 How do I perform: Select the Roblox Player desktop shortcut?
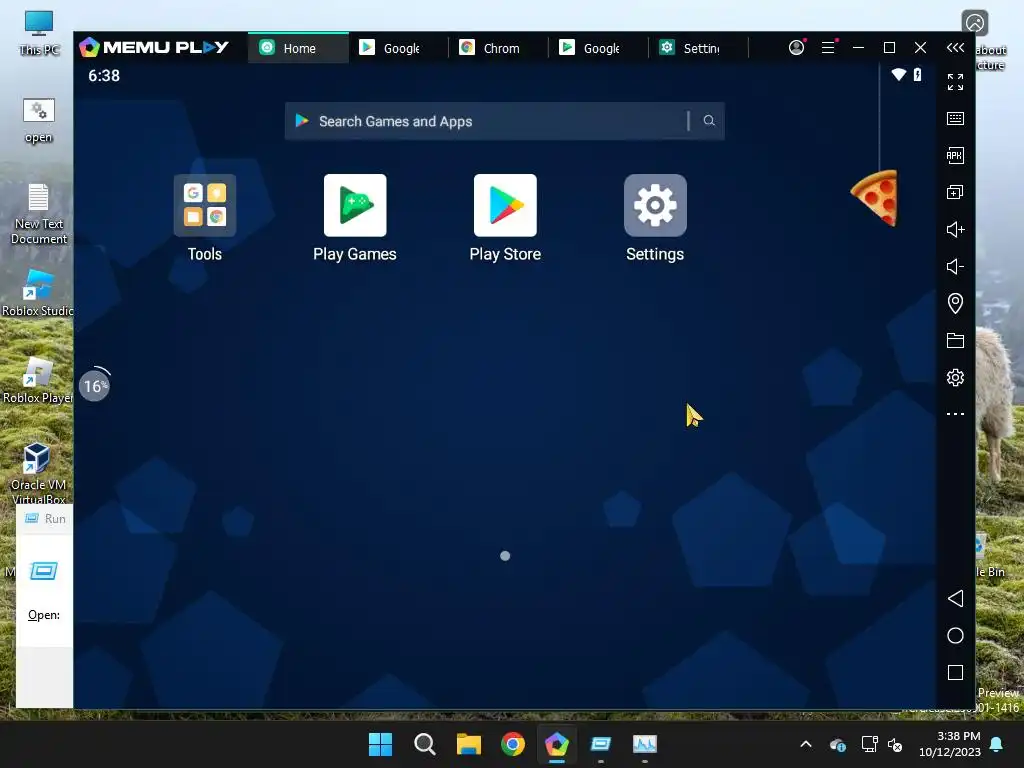(37, 381)
